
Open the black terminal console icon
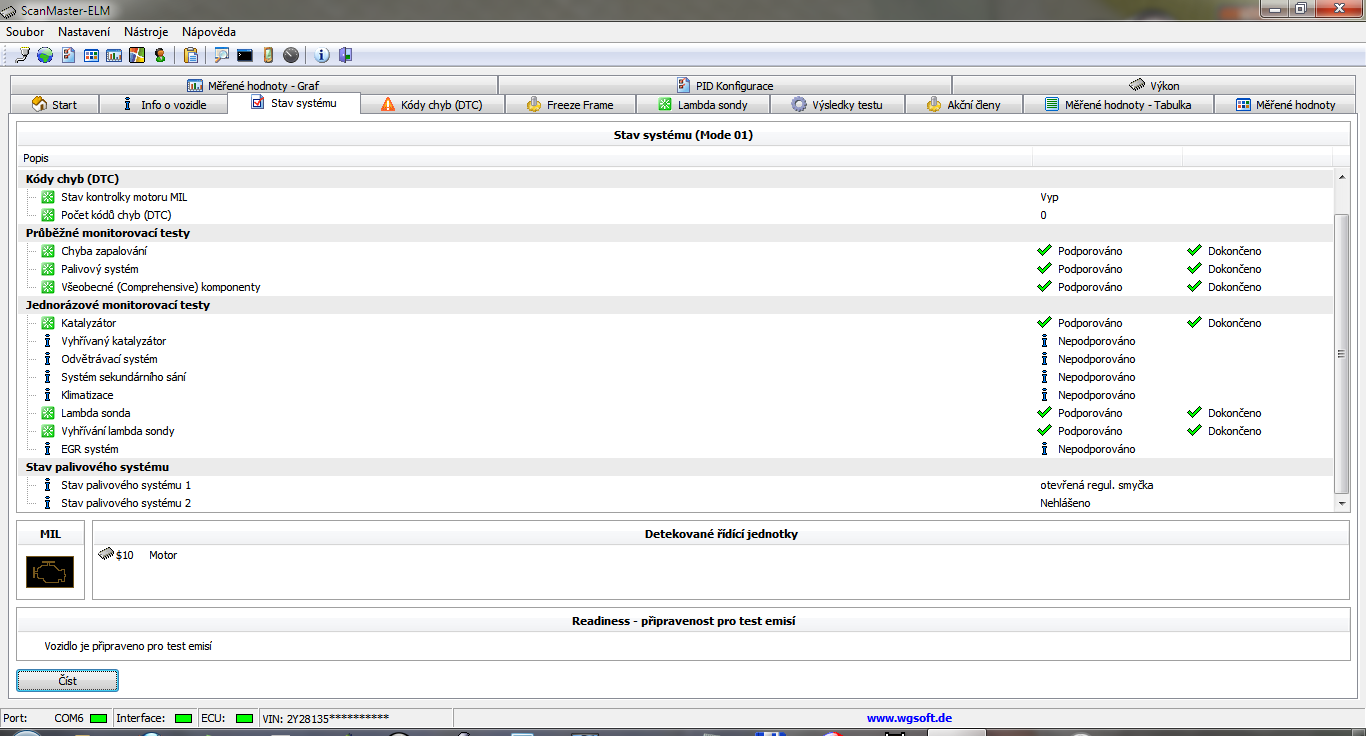[x=244, y=56]
